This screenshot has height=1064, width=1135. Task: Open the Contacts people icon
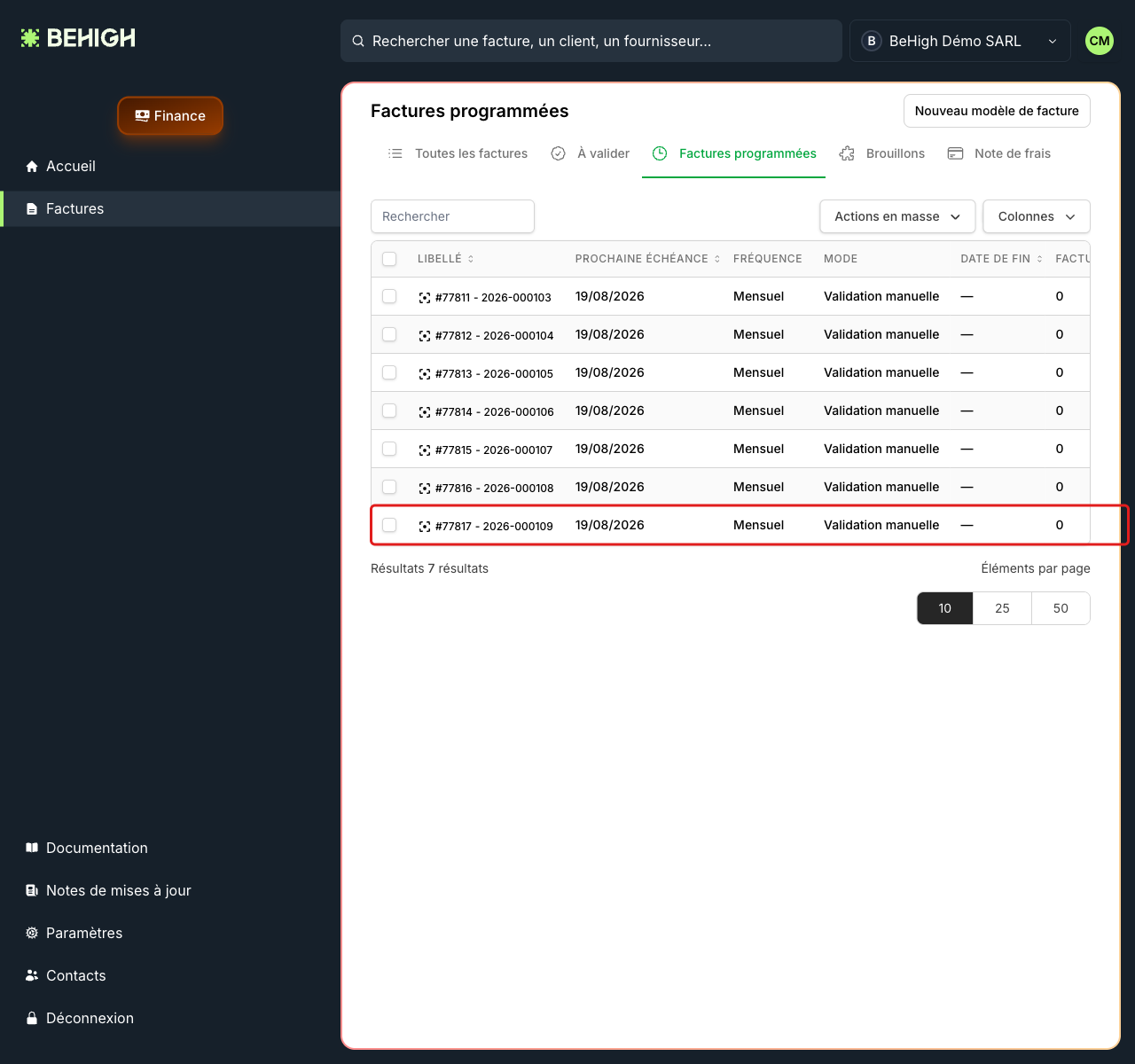[32, 975]
